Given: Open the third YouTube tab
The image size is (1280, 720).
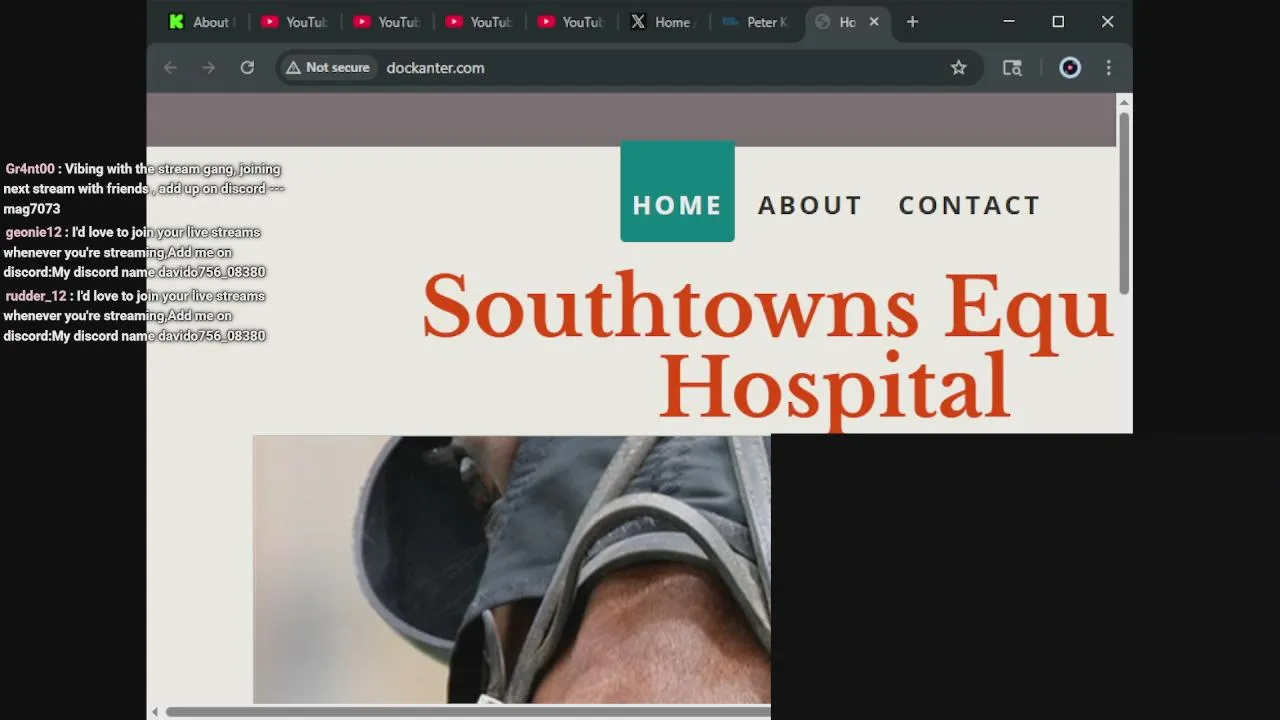Looking at the screenshot, I should [x=477, y=22].
